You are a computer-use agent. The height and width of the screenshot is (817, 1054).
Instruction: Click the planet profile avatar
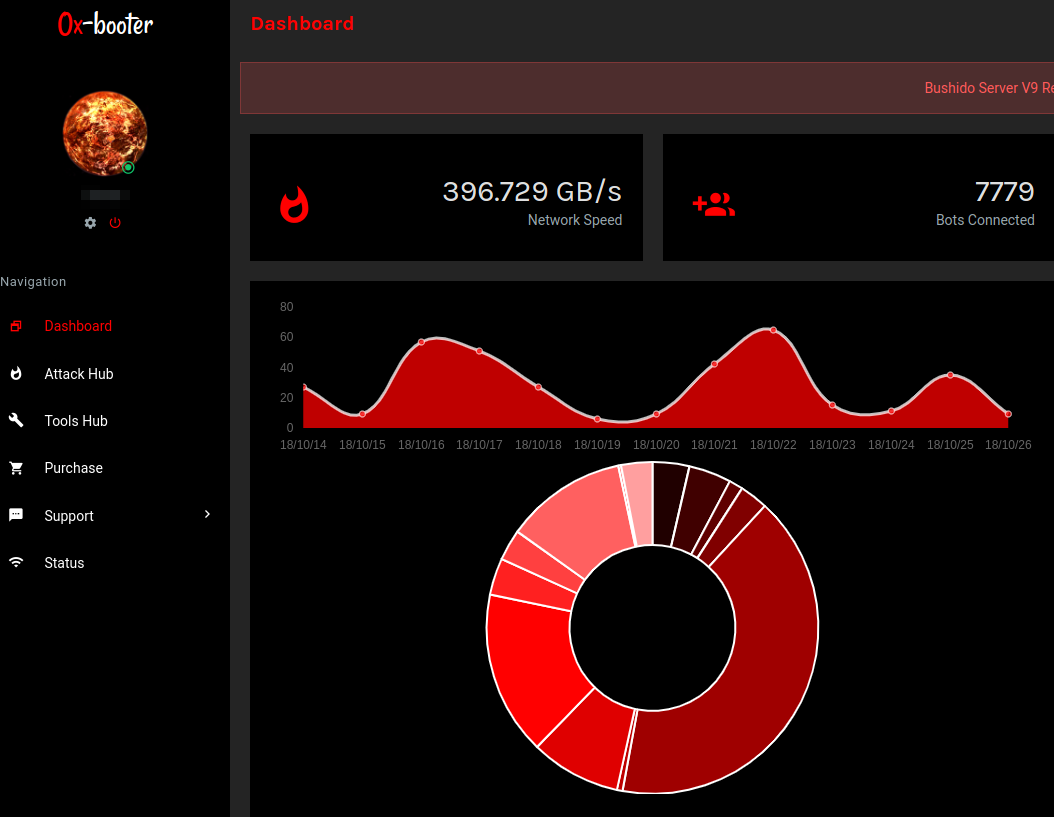[x=105, y=133]
